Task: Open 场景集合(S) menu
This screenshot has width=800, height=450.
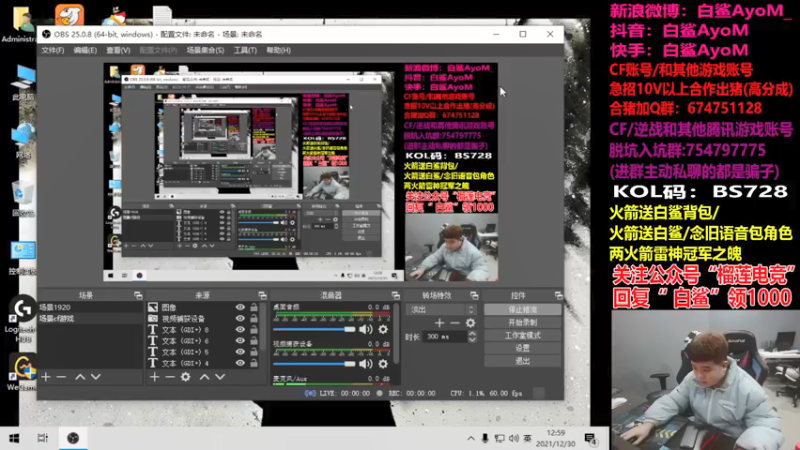Action: (205, 50)
